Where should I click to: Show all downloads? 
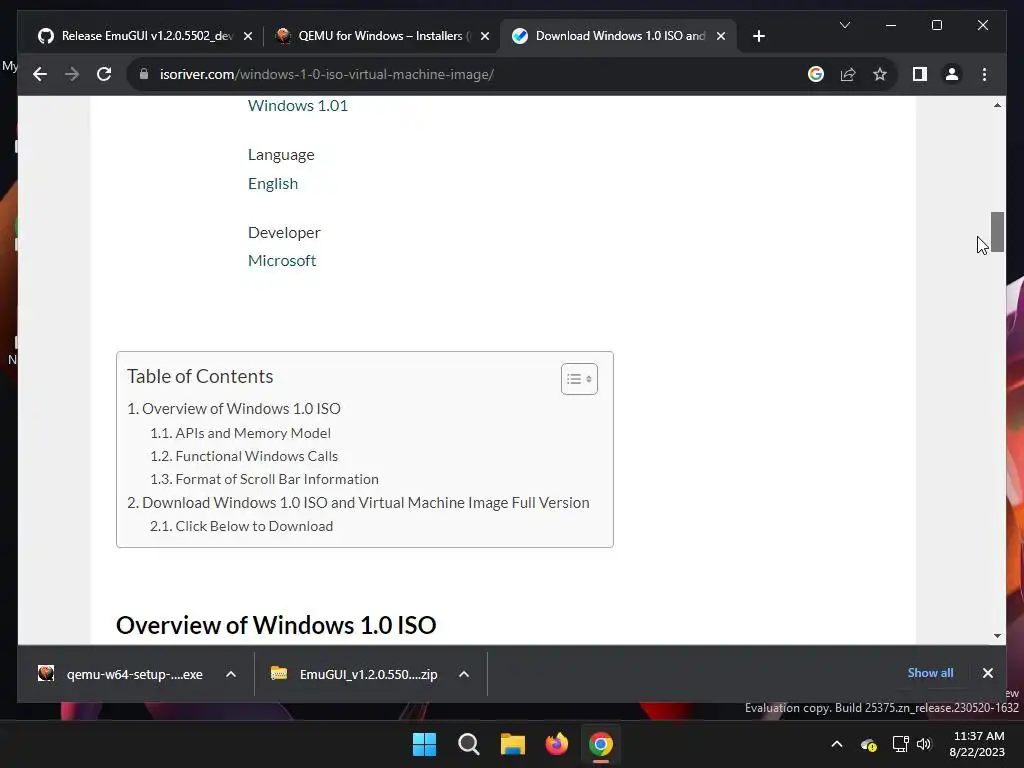[x=930, y=673]
